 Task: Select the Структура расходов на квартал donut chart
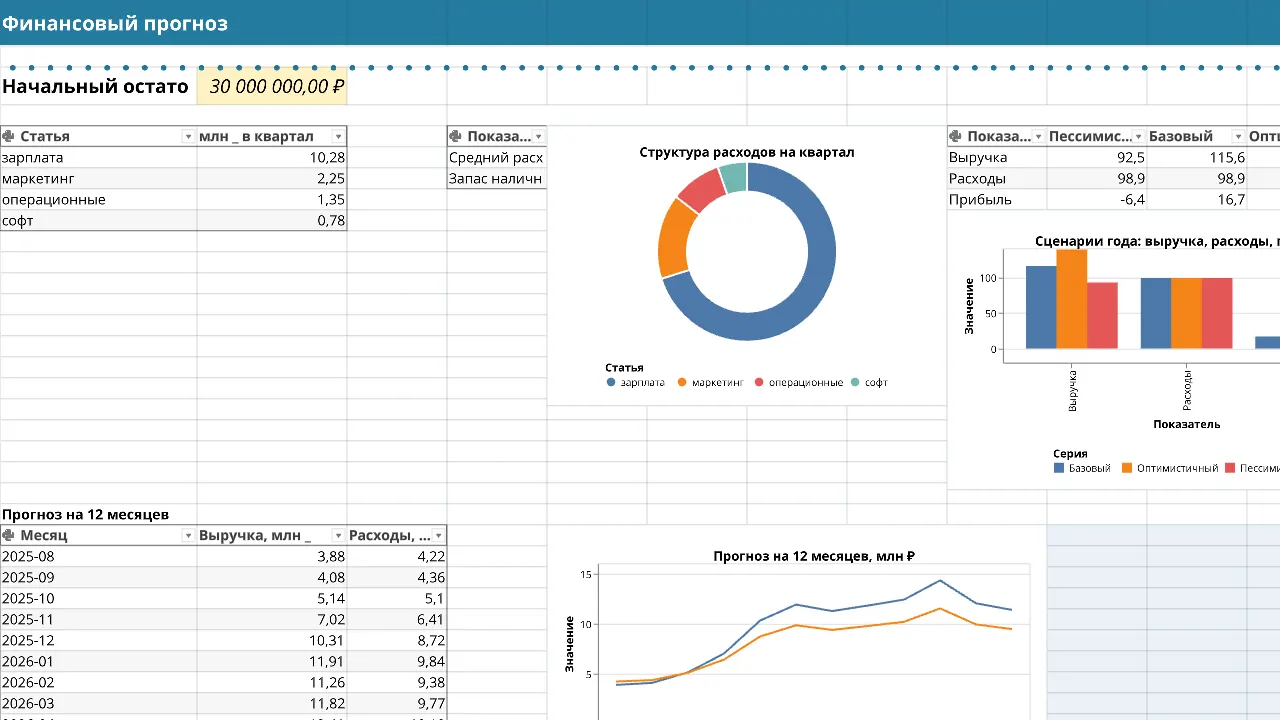tap(747, 265)
